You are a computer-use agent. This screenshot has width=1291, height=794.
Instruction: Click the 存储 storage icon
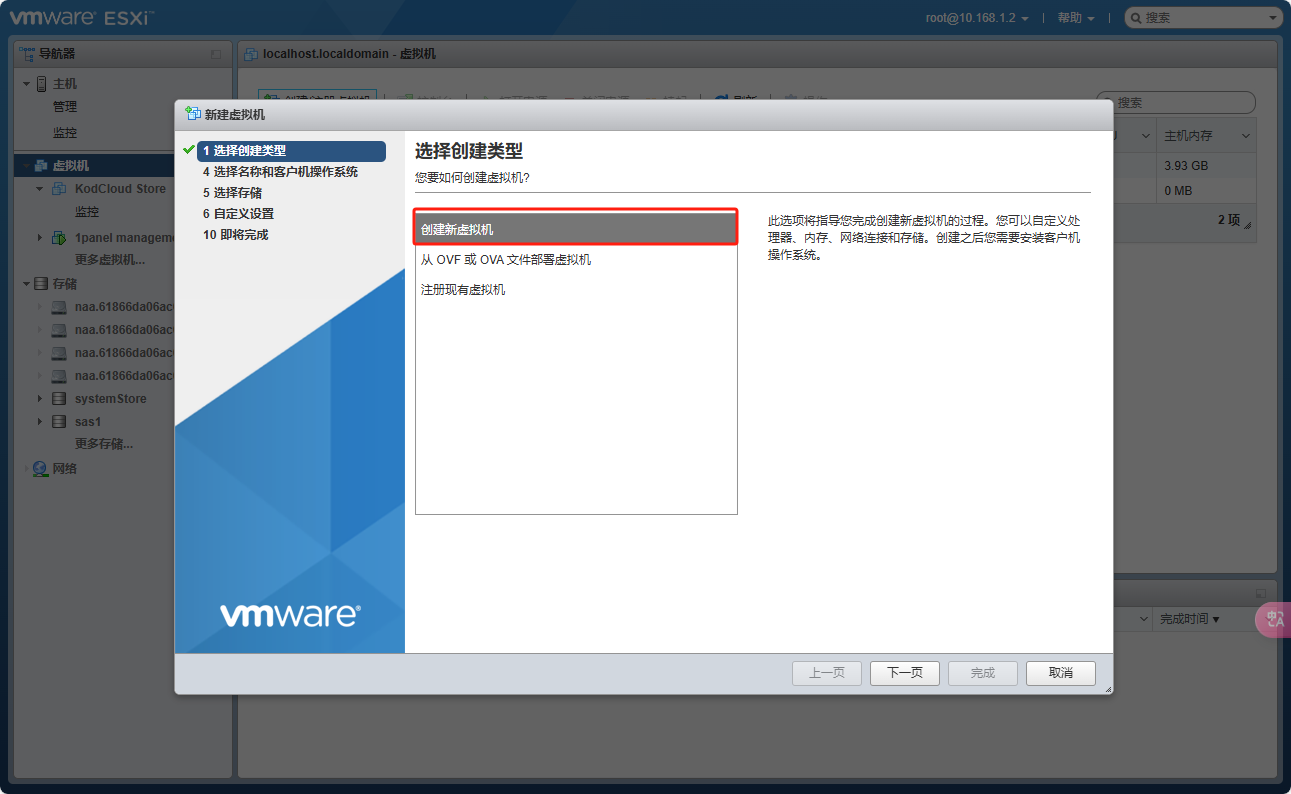(41, 284)
